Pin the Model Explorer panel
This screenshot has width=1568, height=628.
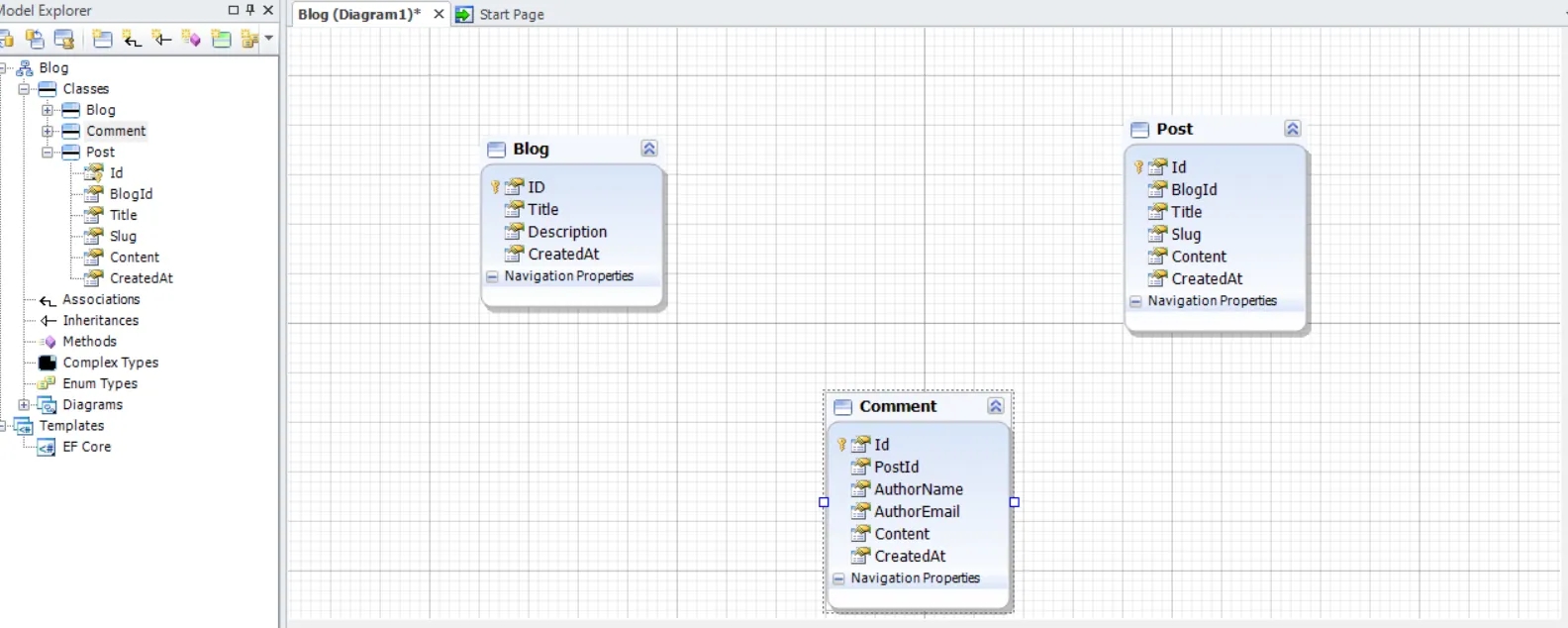pyautogui.click(x=250, y=10)
